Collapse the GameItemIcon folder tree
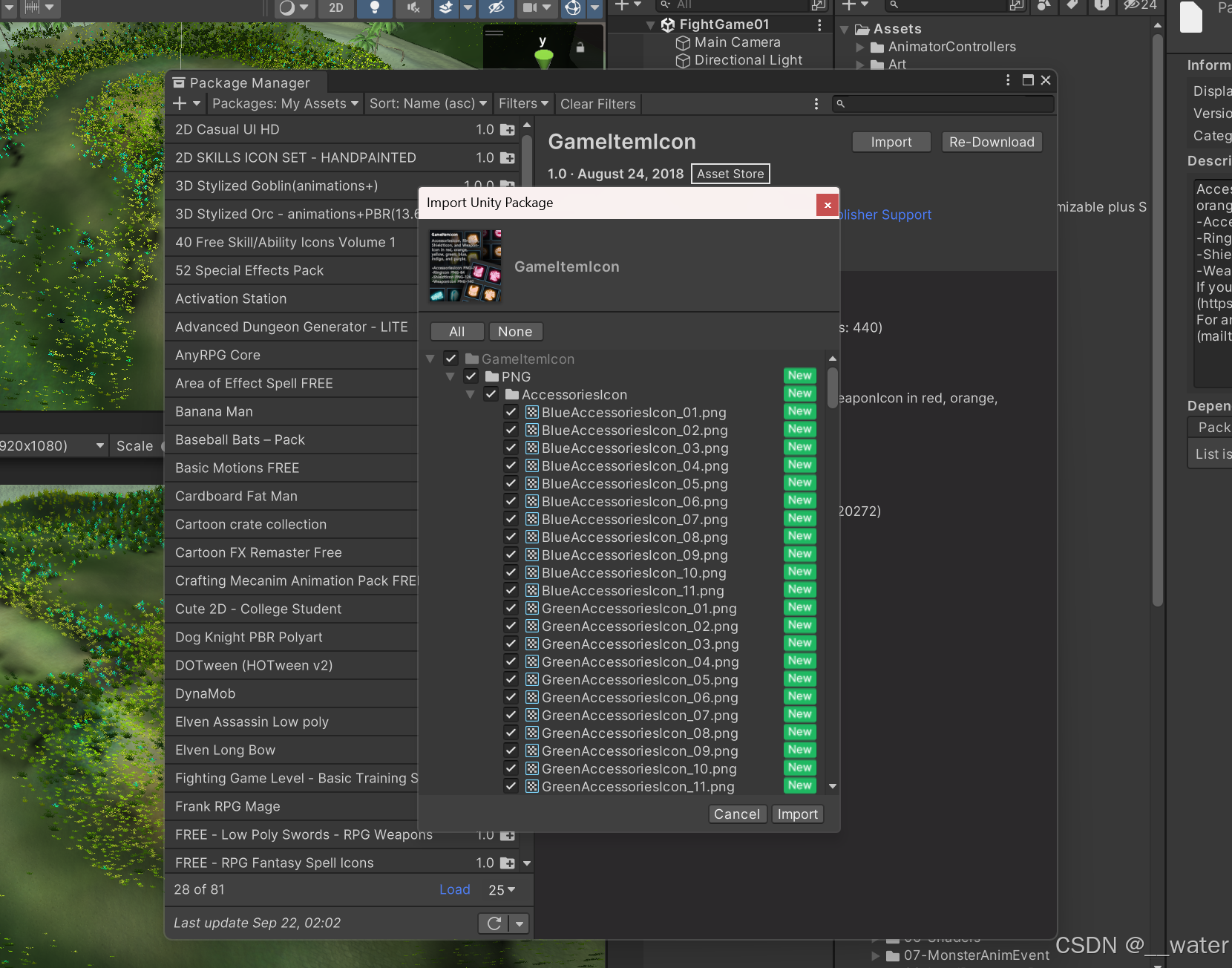Image resolution: width=1232 pixels, height=968 pixels. point(430,359)
